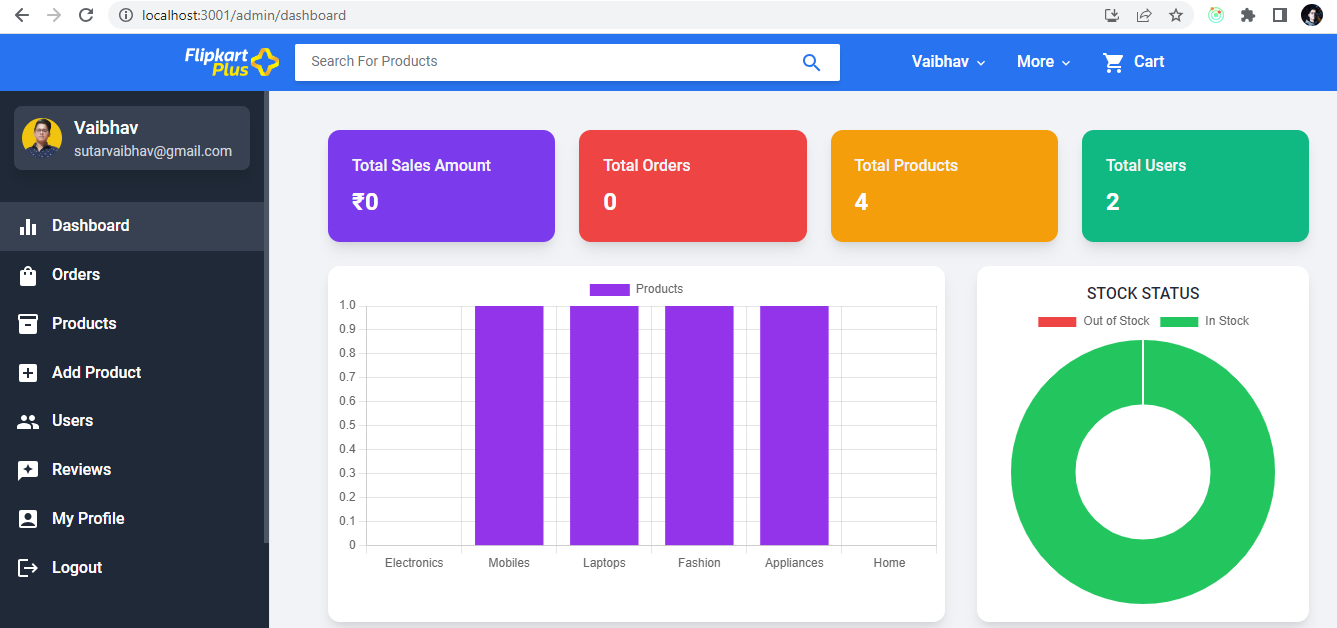
Task: Expand the browser bookmarks star menu
Action: 1176,15
